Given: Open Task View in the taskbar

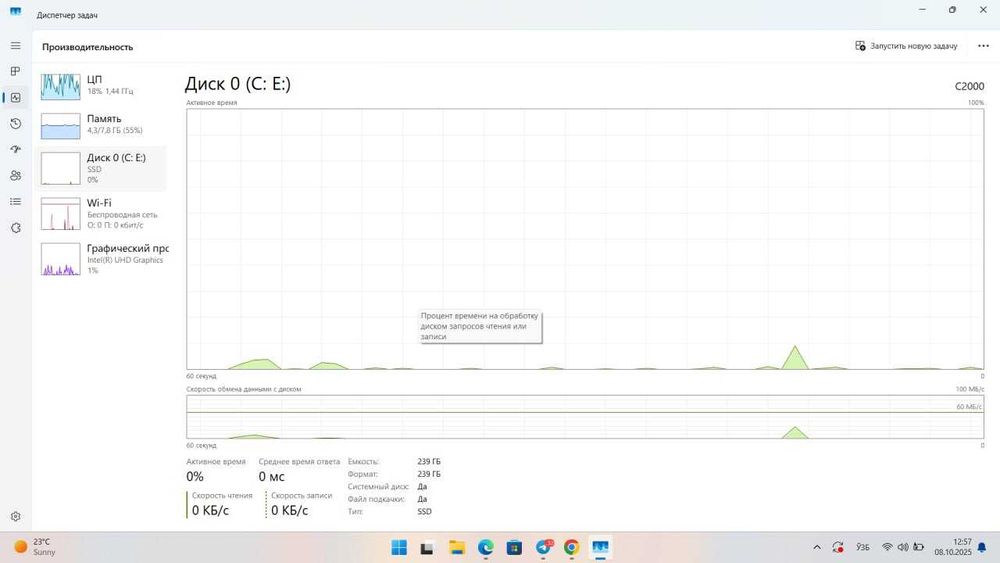Looking at the screenshot, I should (427, 547).
